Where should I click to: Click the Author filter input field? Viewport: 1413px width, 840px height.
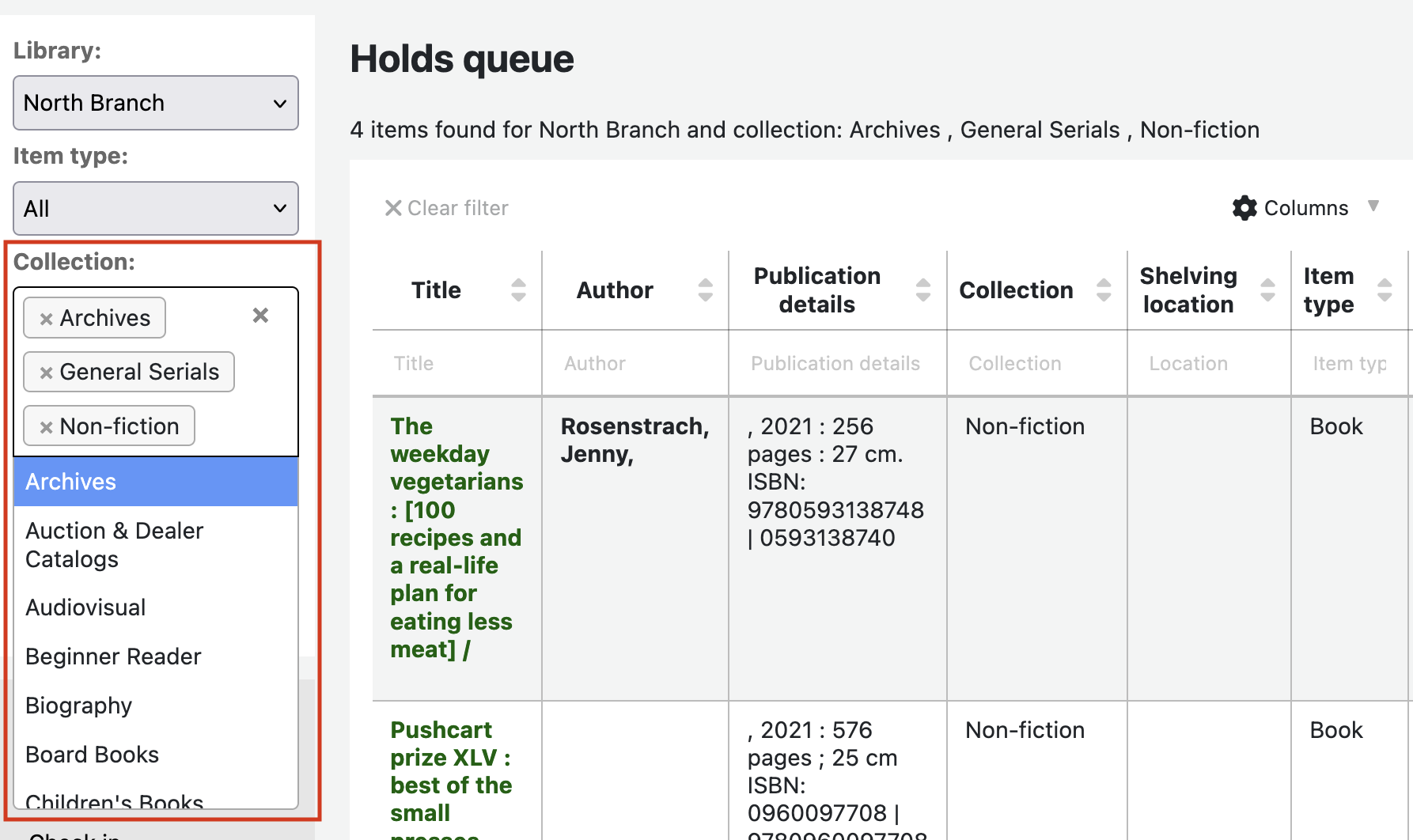[x=635, y=364]
